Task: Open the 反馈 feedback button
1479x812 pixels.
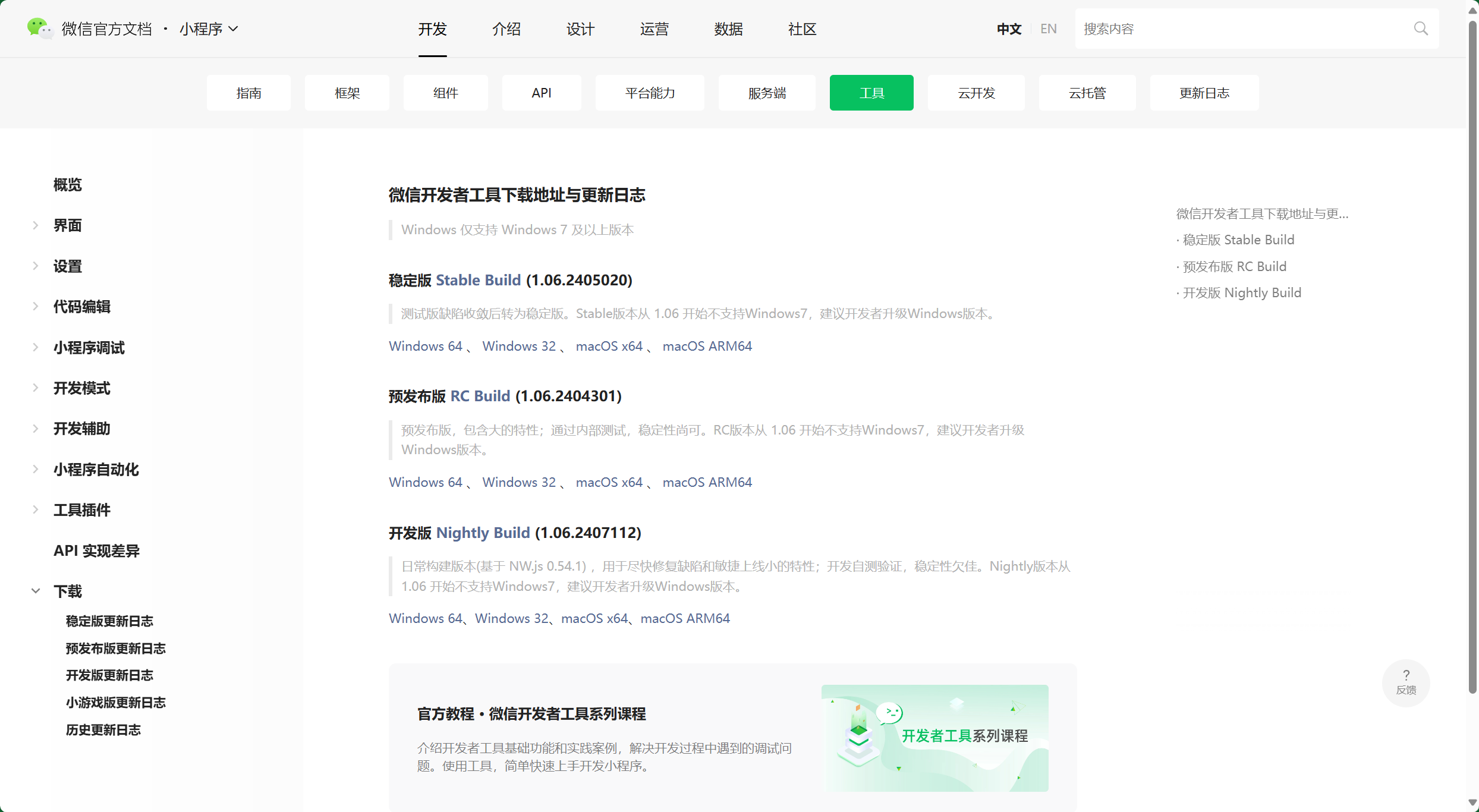Action: [1406, 682]
